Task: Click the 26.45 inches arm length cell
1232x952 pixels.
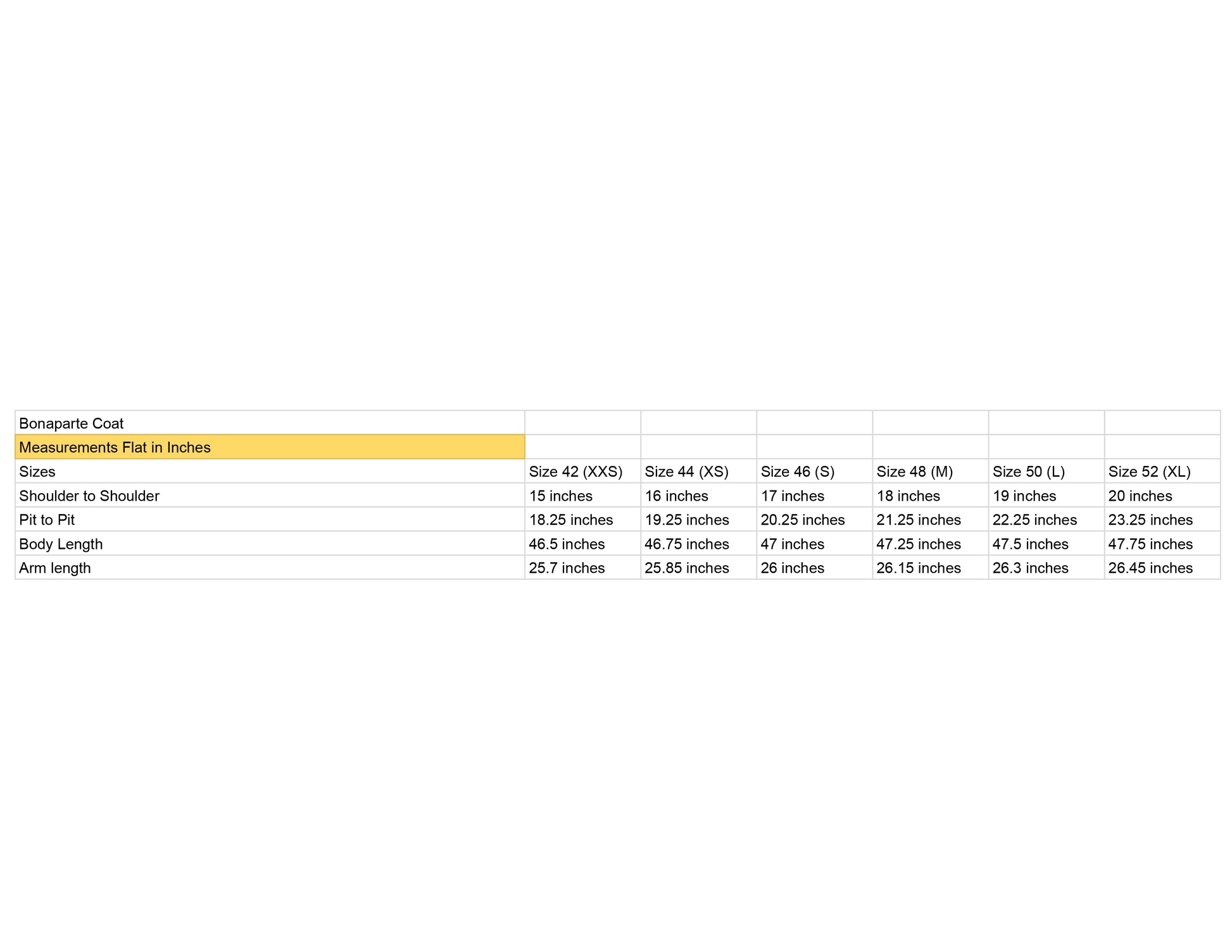Action: (x=1150, y=568)
